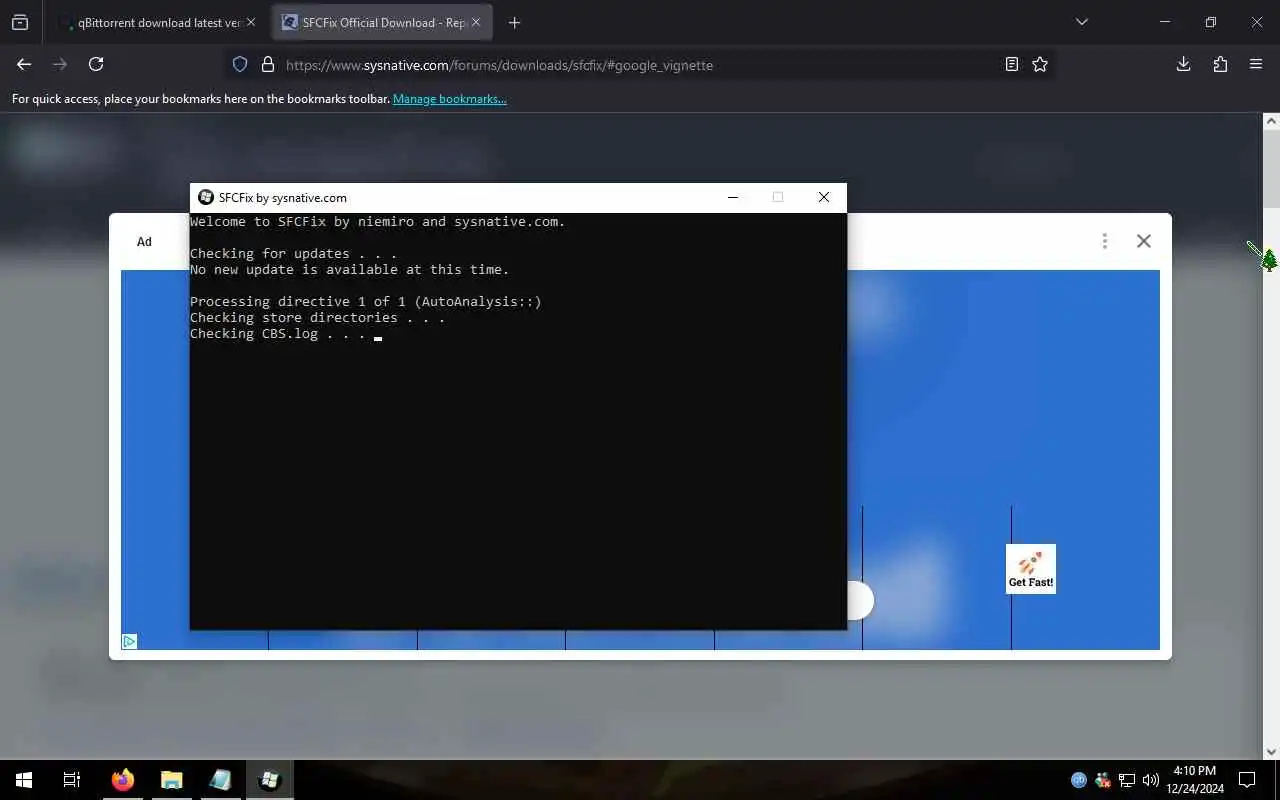Open File Explorer from the taskbar

tap(172, 780)
